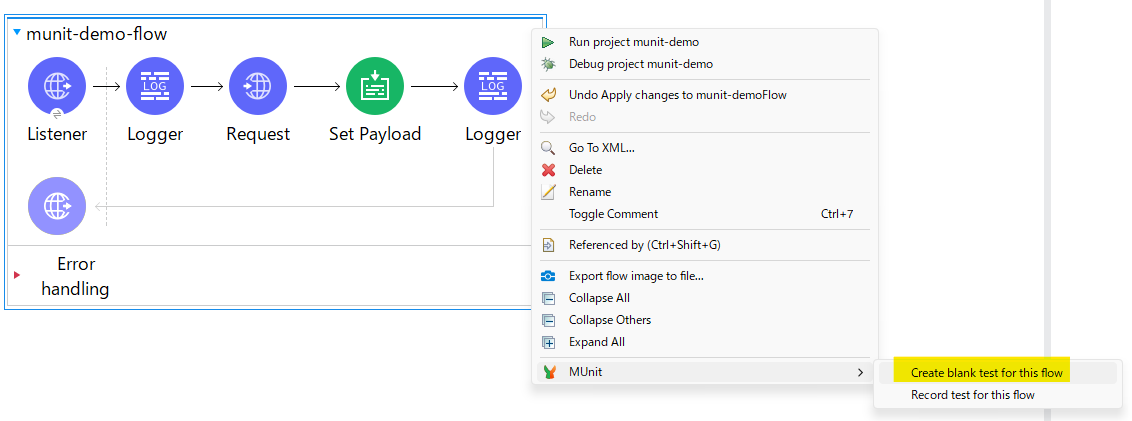Screen dimensions: 1132x421
Task: Open the MUnit menu entry
Action: (705, 373)
